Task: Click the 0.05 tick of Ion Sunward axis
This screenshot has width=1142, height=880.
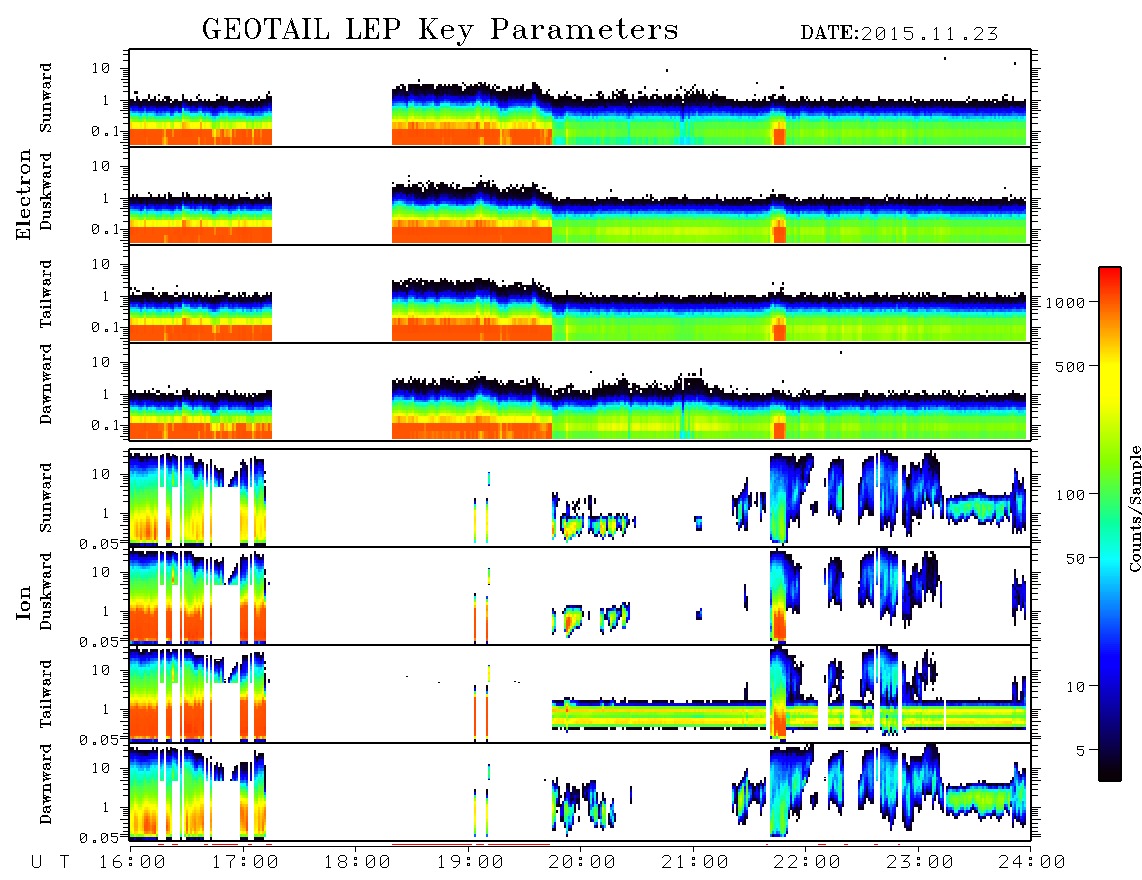Action: pyautogui.click(x=98, y=543)
